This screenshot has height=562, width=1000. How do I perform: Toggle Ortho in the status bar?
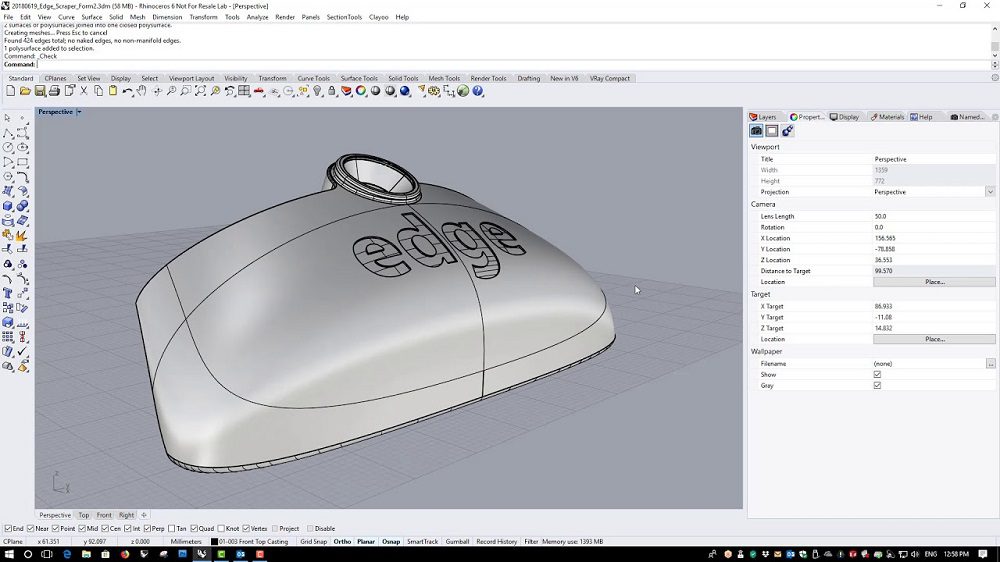click(x=342, y=542)
